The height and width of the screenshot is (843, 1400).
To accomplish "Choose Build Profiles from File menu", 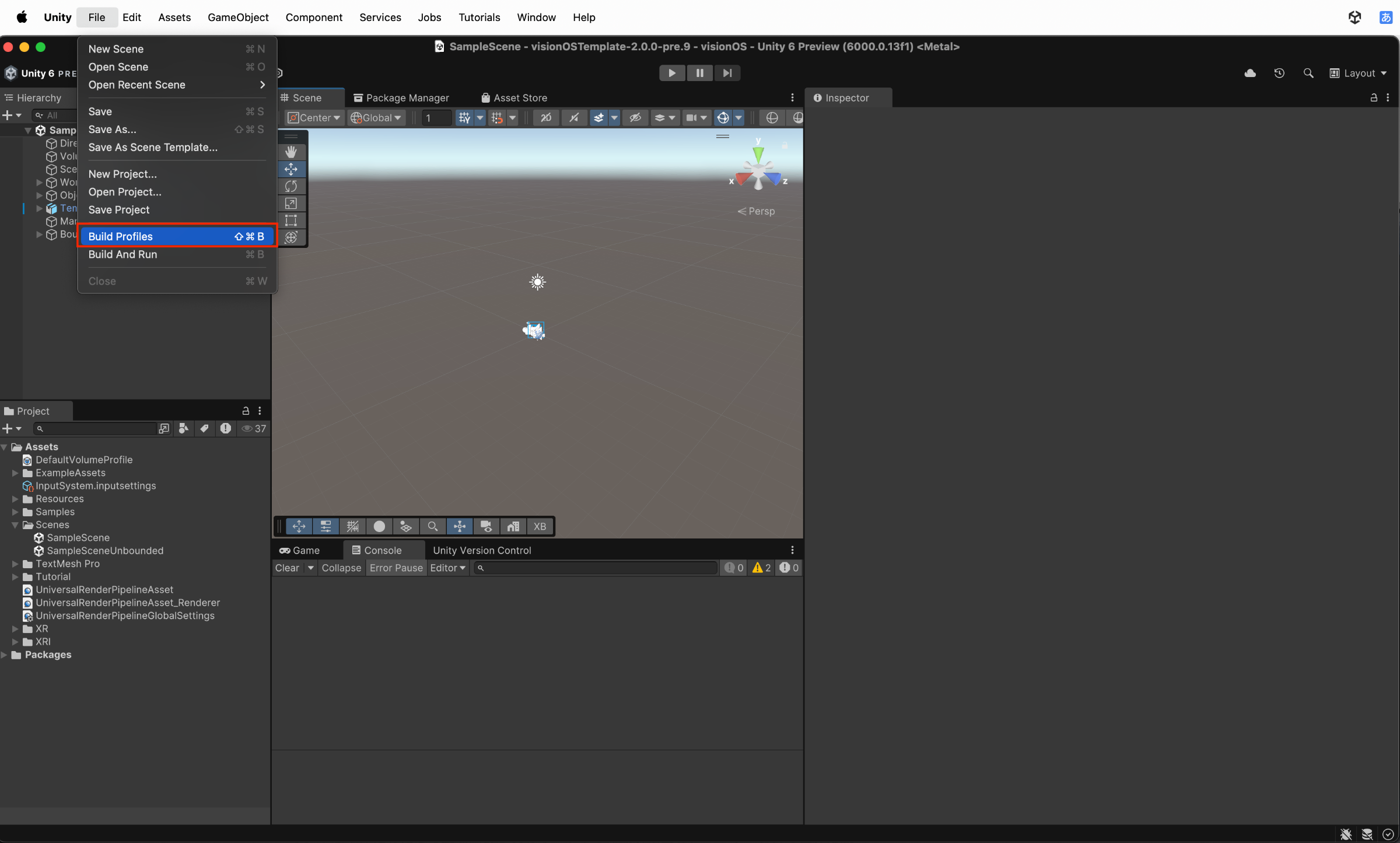I will point(176,236).
